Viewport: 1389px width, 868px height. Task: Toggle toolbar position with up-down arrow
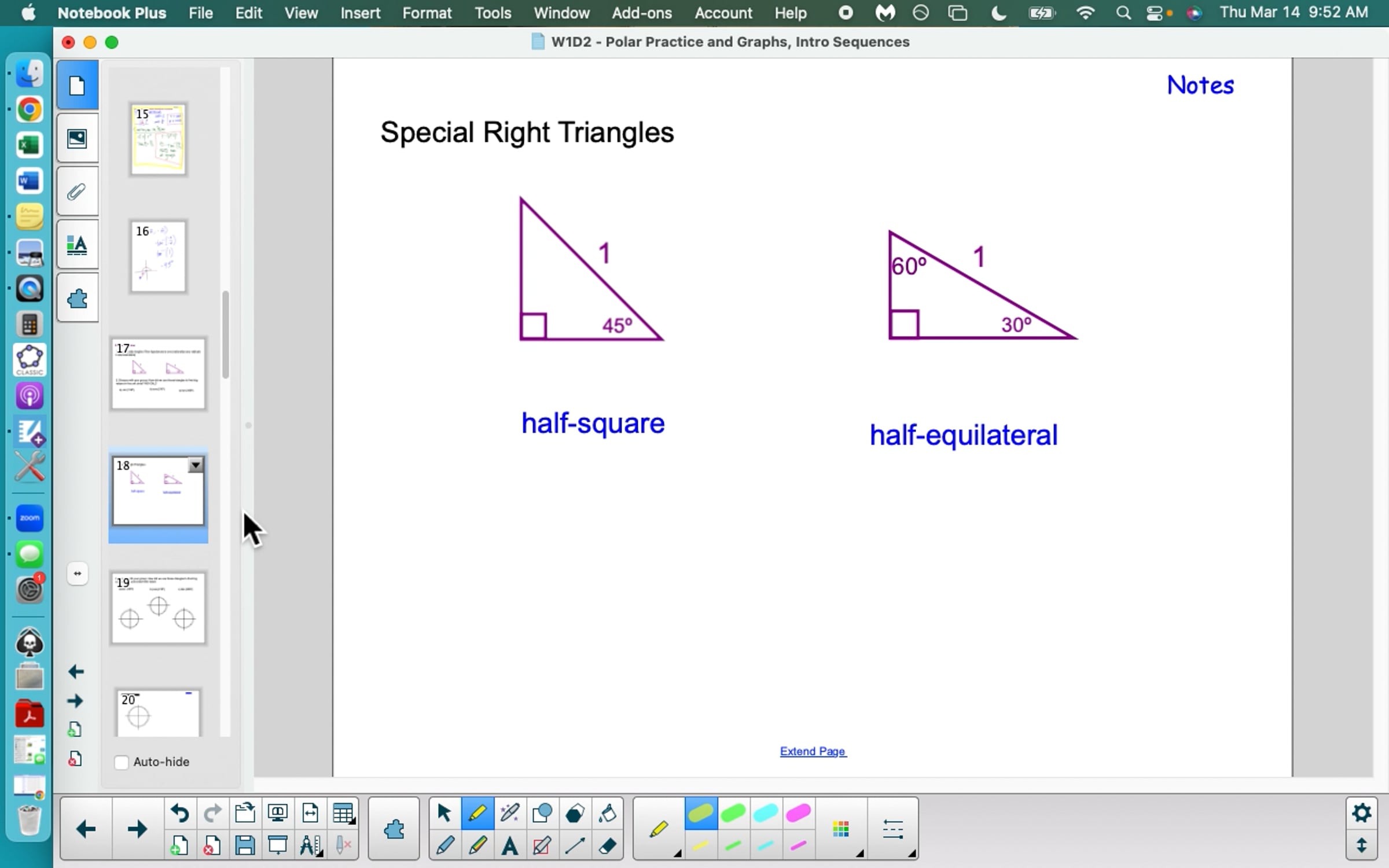(x=1361, y=845)
